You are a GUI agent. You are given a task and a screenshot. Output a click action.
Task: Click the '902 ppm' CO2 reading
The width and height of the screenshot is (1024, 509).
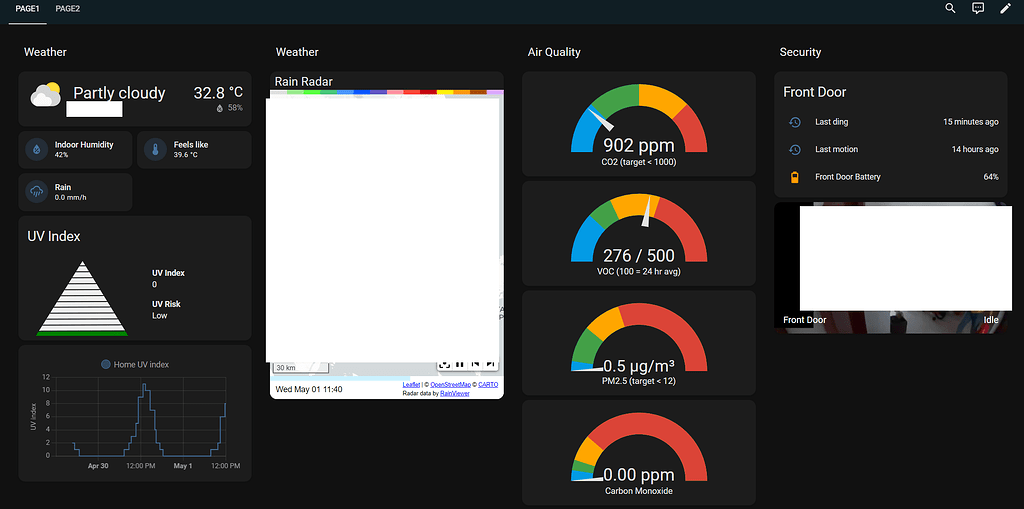point(638,145)
